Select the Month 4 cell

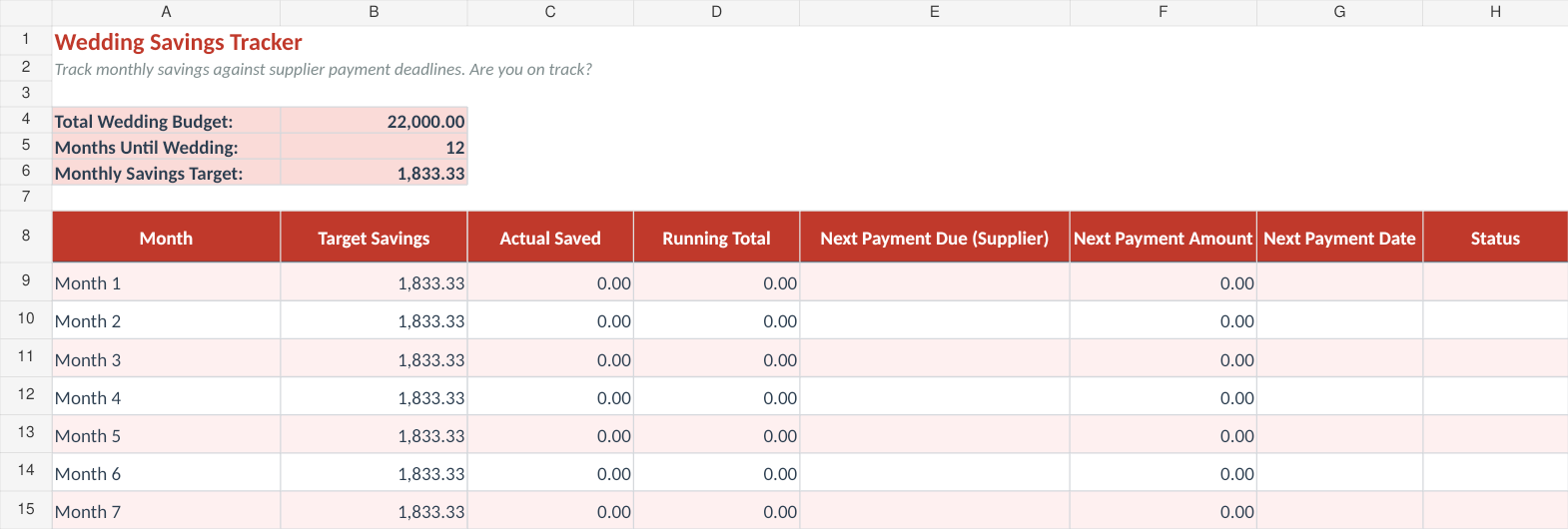pyautogui.click(x=166, y=396)
